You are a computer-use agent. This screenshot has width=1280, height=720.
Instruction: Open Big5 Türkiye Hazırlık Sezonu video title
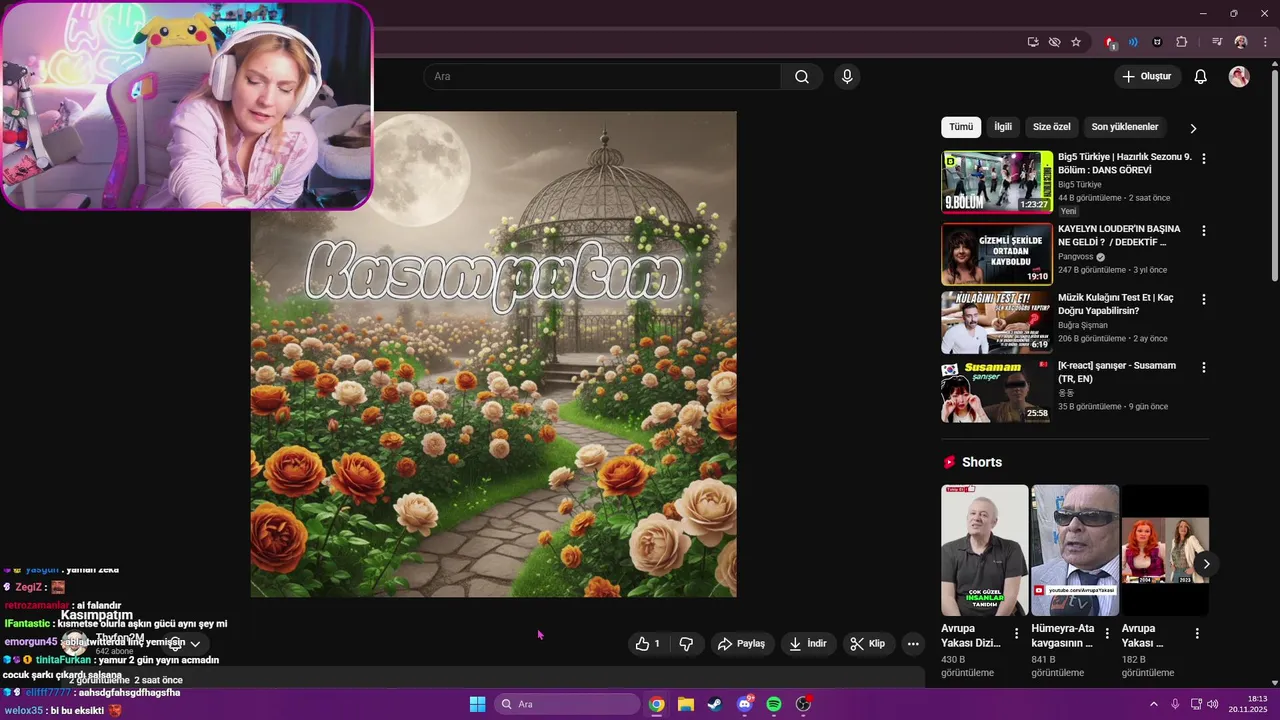pyautogui.click(x=1125, y=163)
